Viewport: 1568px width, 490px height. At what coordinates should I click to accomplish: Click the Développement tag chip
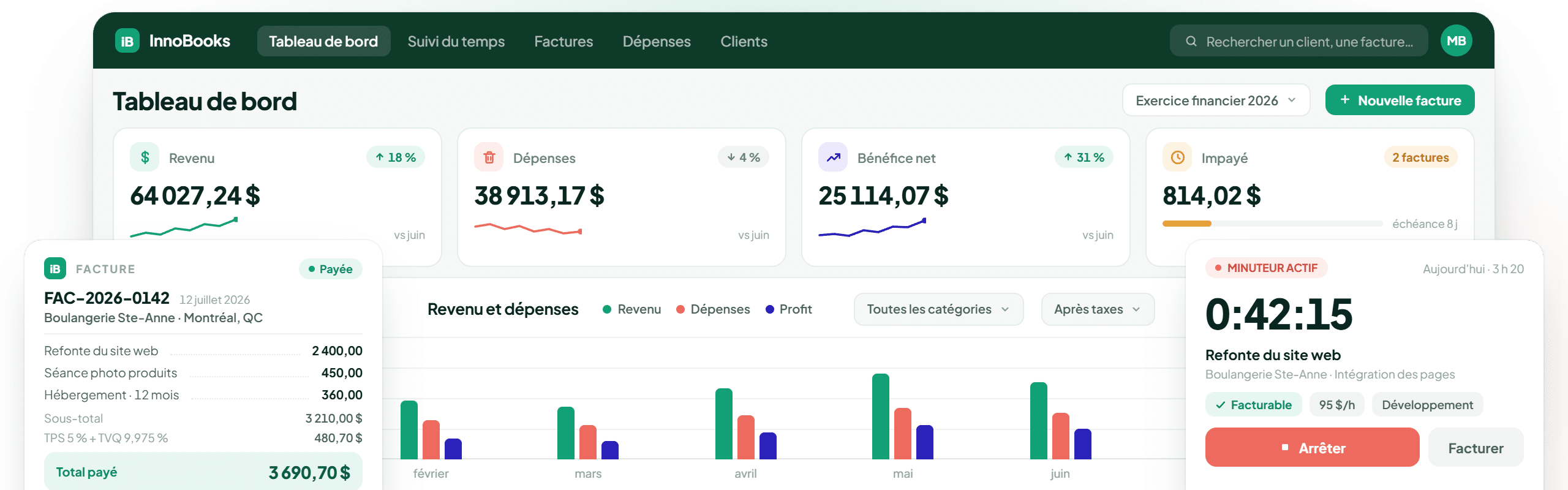pos(1427,404)
